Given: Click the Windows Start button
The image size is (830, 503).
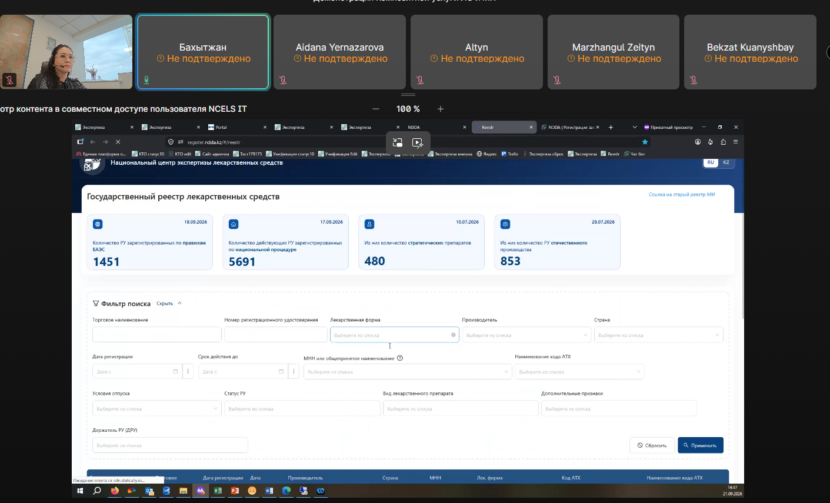Looking at the screenshot, I should pyautogui.click(x=80, y=491).
